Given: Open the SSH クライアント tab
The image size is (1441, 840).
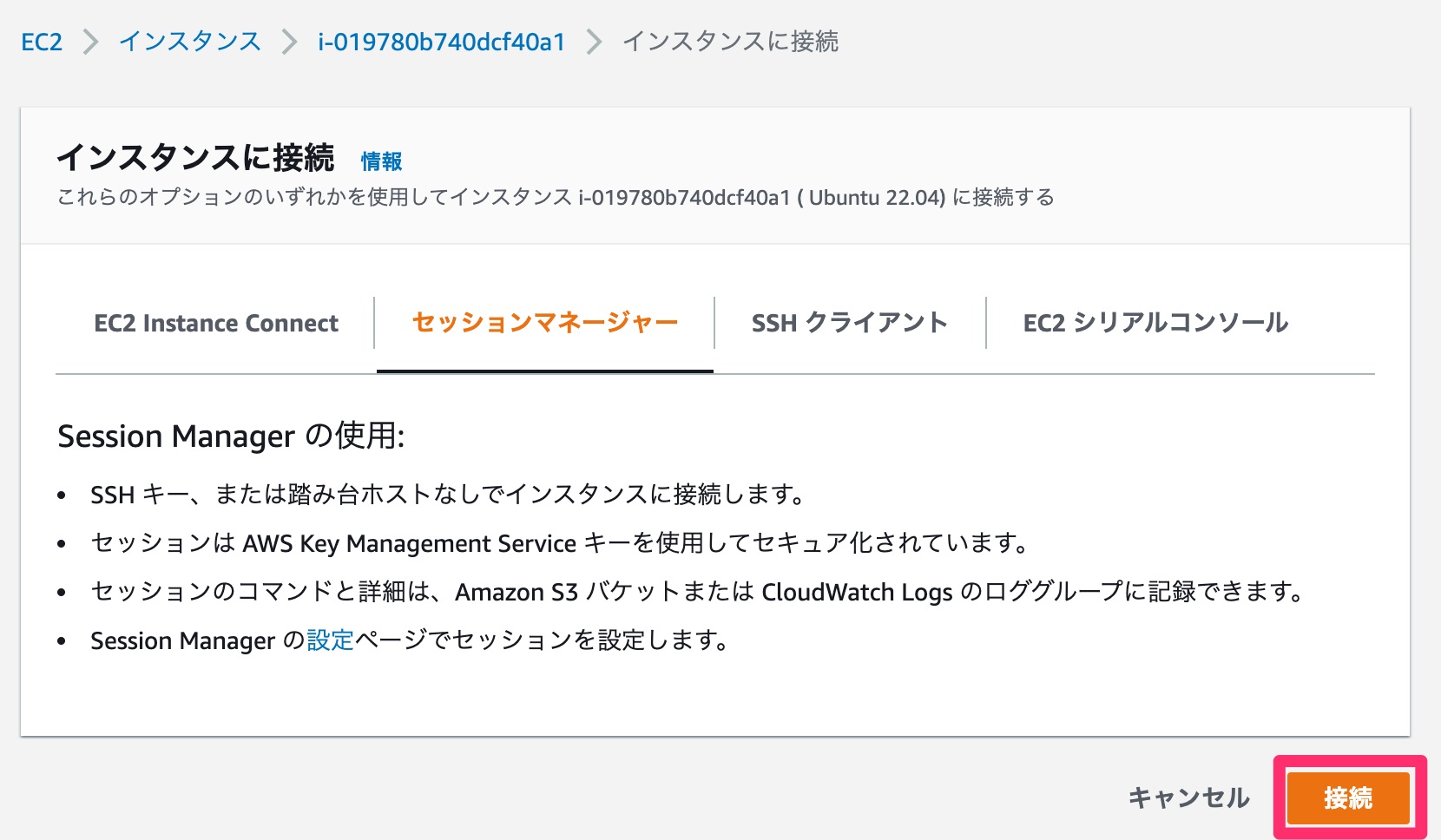Looking at the screenshot, I should [849, 322].
